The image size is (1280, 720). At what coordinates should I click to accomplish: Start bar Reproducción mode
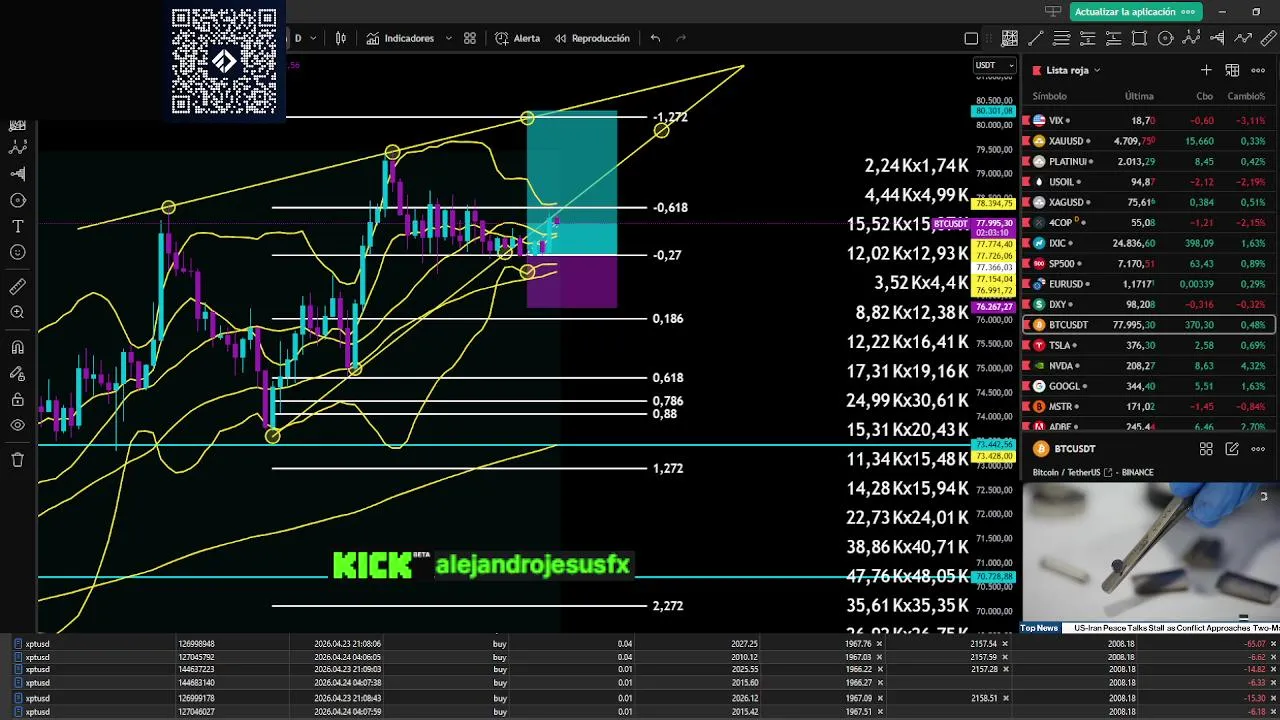click(x=592, y=38)
